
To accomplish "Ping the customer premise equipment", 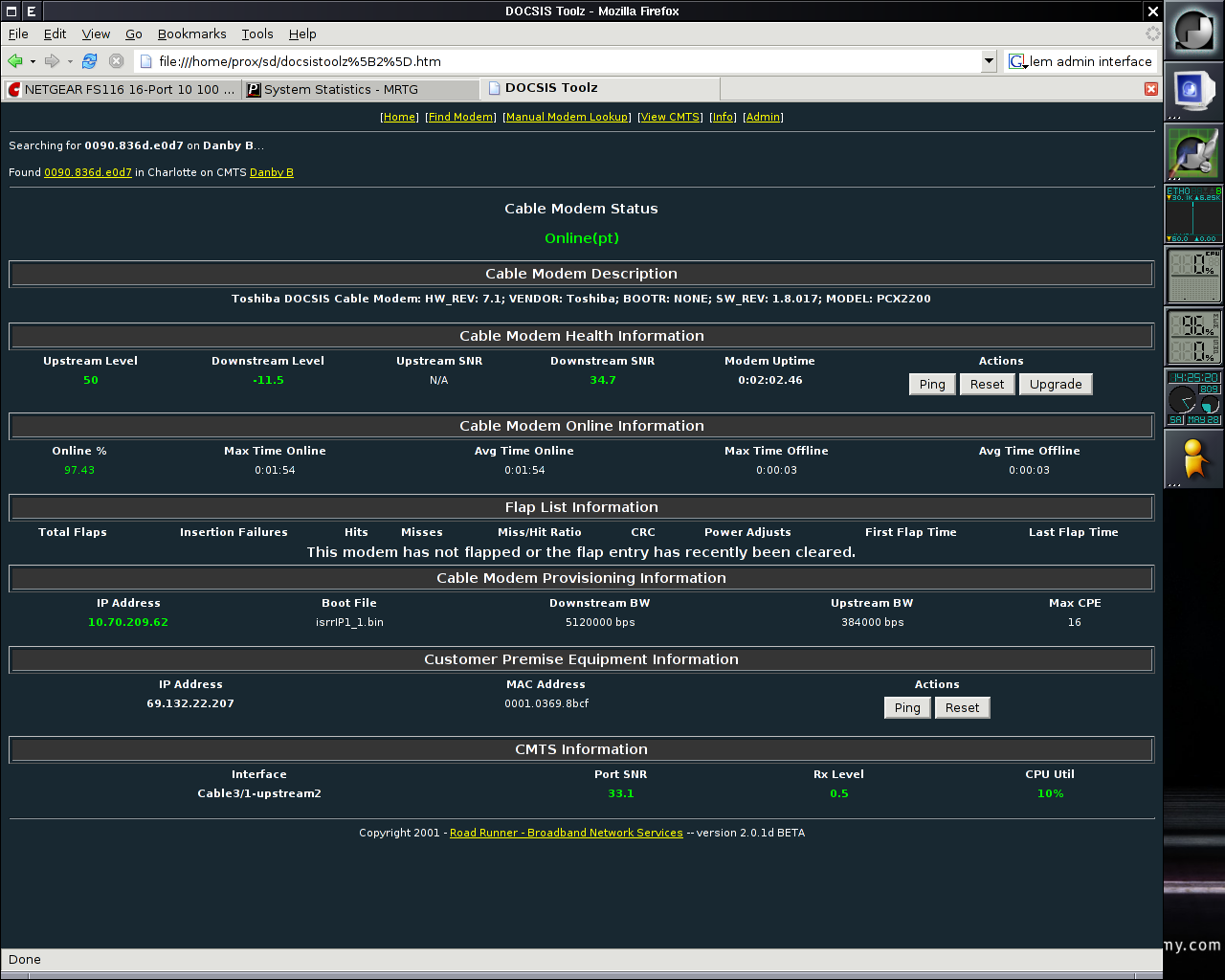I will 907,707.
